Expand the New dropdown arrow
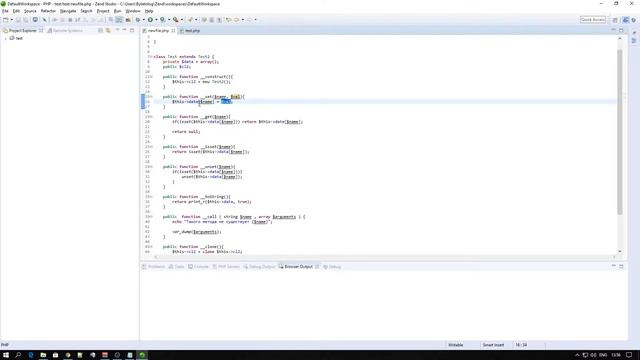 (x=11, y=20)
